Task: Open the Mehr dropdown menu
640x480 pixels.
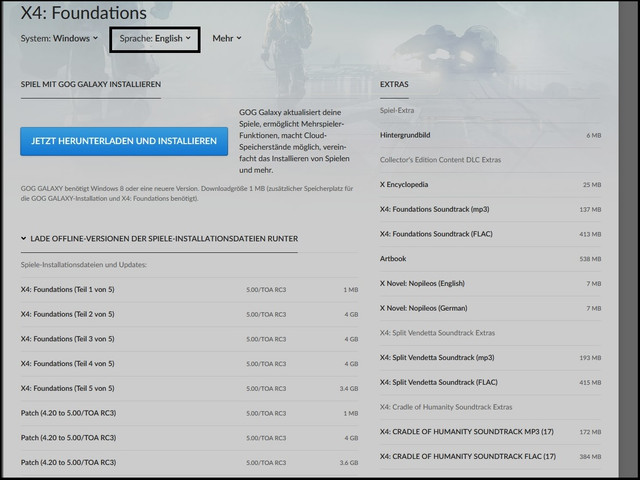Action: [x=227, y=38]
